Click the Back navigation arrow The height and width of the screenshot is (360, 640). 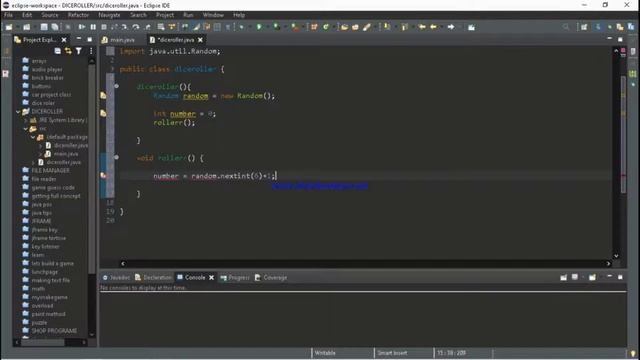coord(433,27)
